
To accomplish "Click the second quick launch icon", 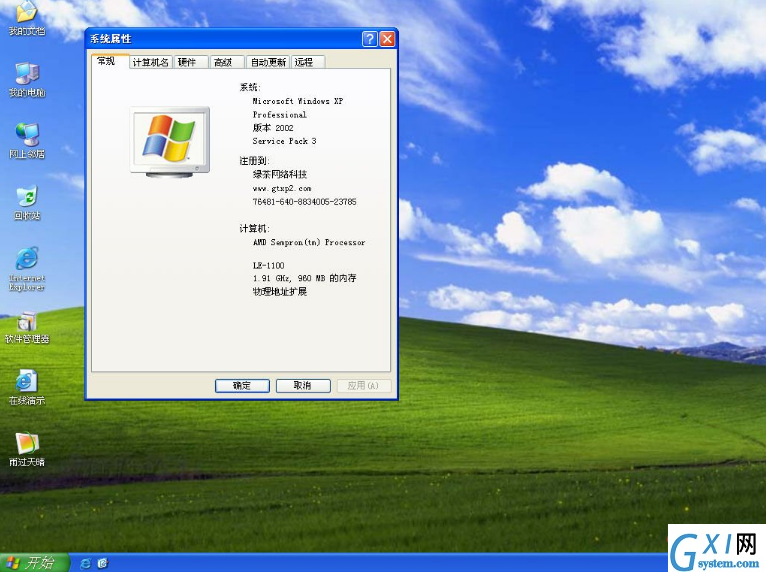I will [x=103, y=563].
